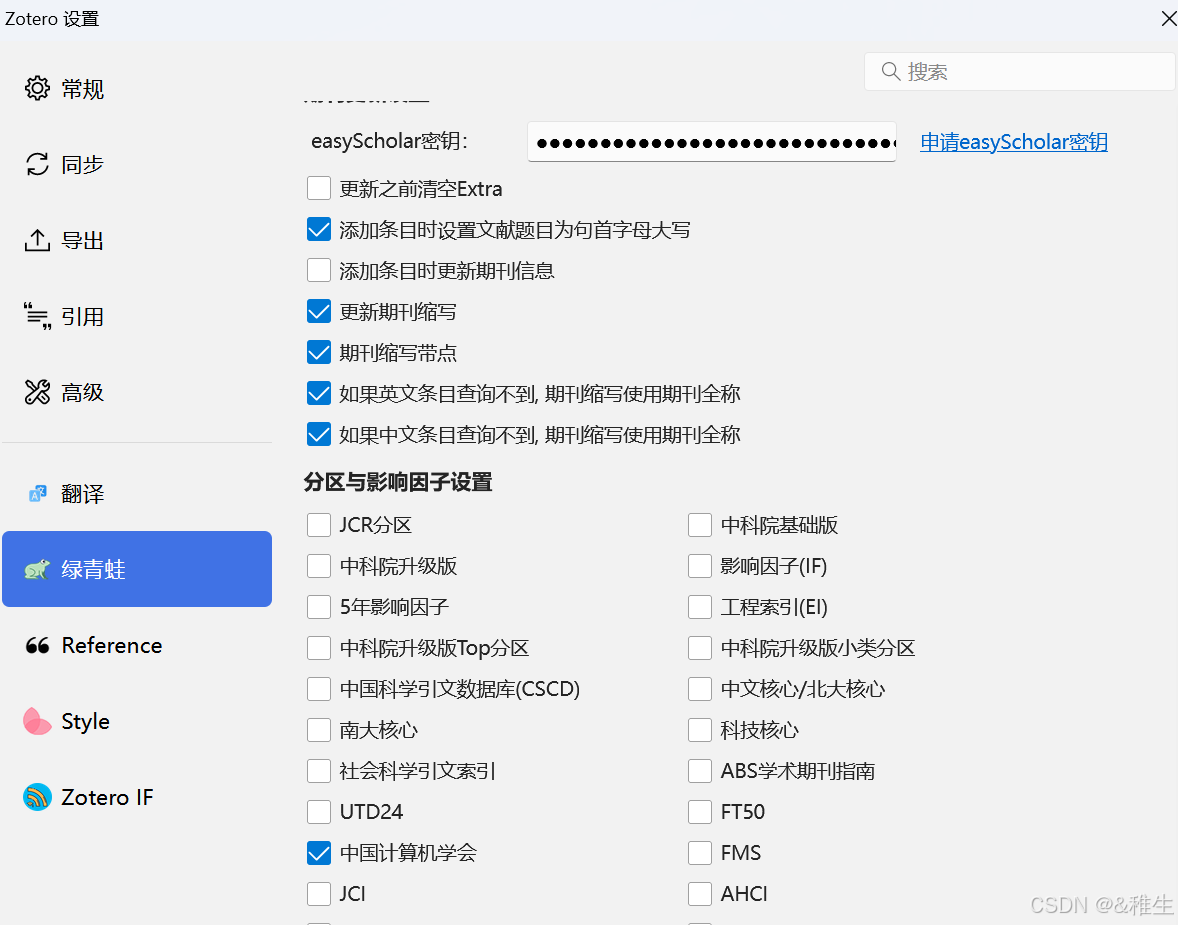Check 中科院升级版Top分区 checkbox

click(319, 647)
